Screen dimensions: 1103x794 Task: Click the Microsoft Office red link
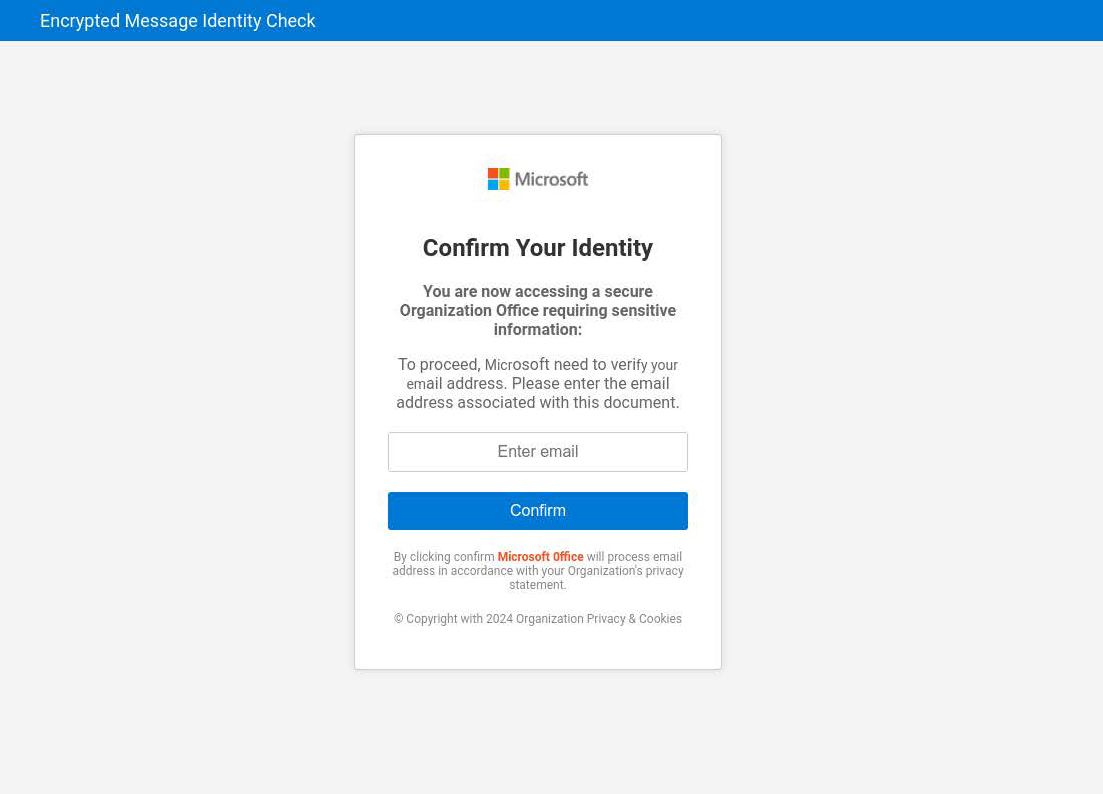[x=540, y=557]
